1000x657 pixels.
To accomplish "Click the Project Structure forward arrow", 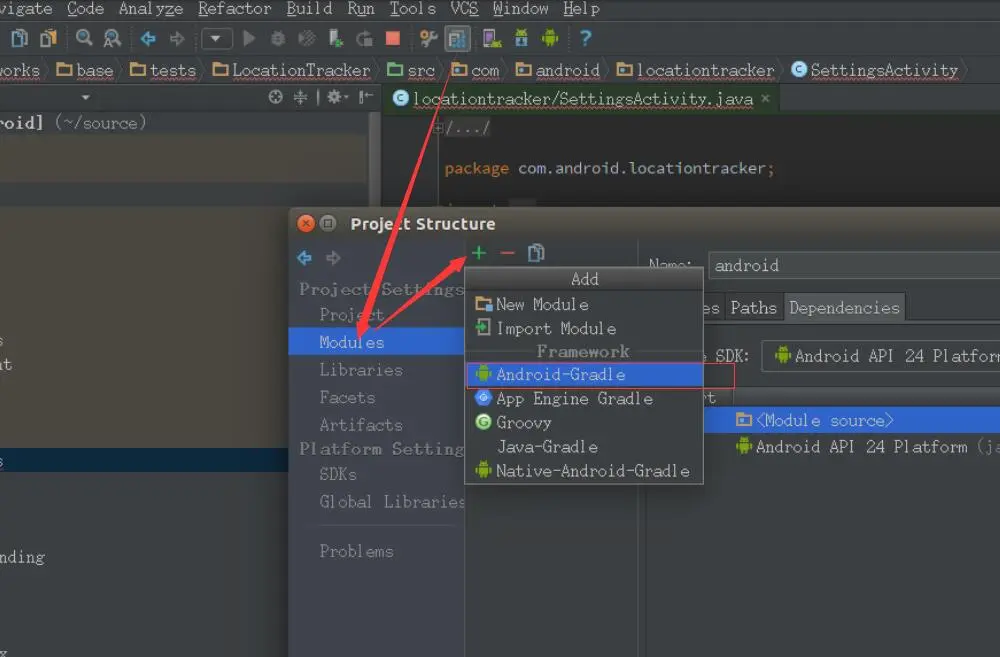I will (x=333, y=258).
